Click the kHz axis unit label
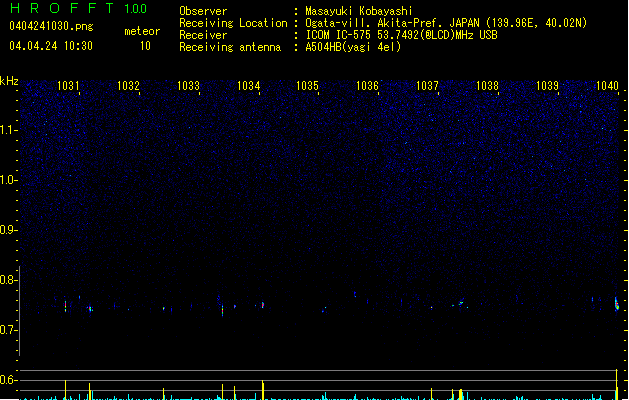 point(9,81)
